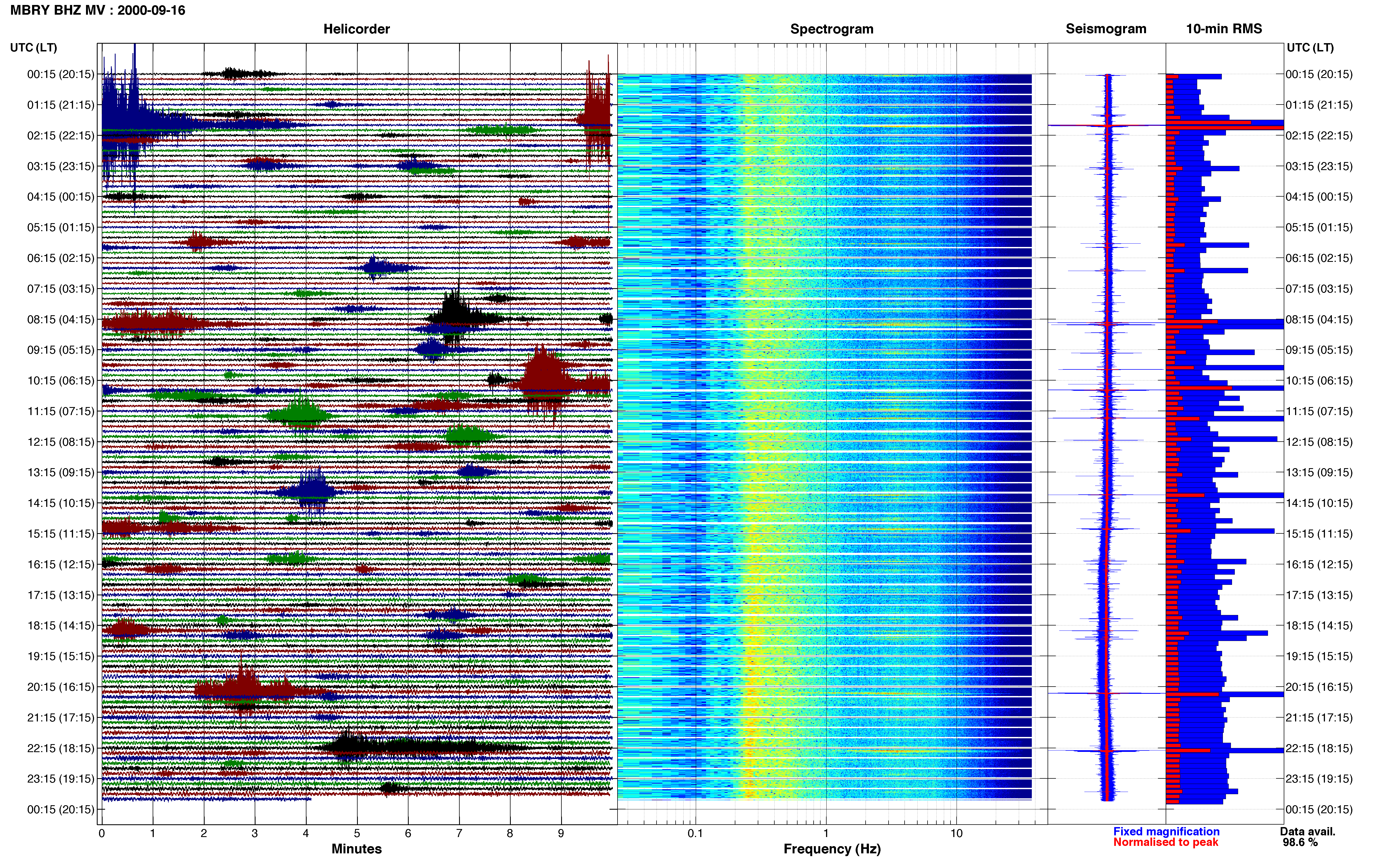Image resolution: width=1388 pixels, height=868 pixels.
Task: Click tick "2" on the Minutes axis
Action: coord(204,833)
